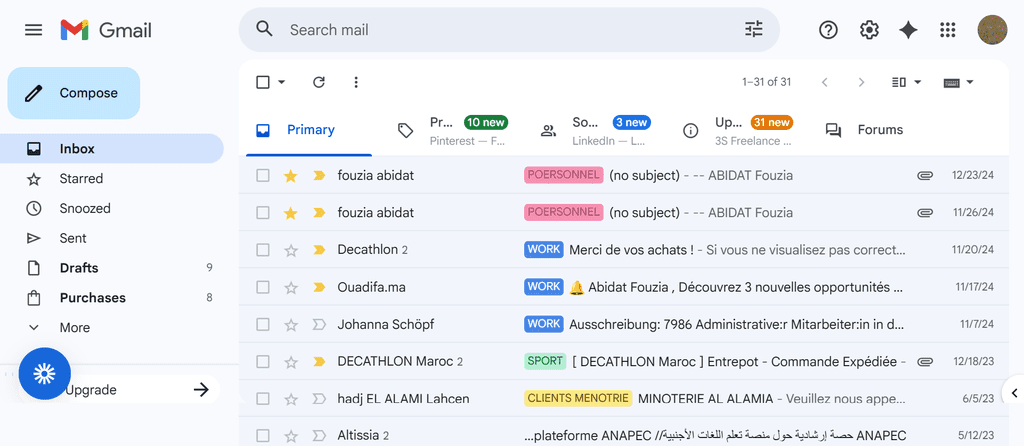Click the Refresh mail icon

(x=319, y=82)
